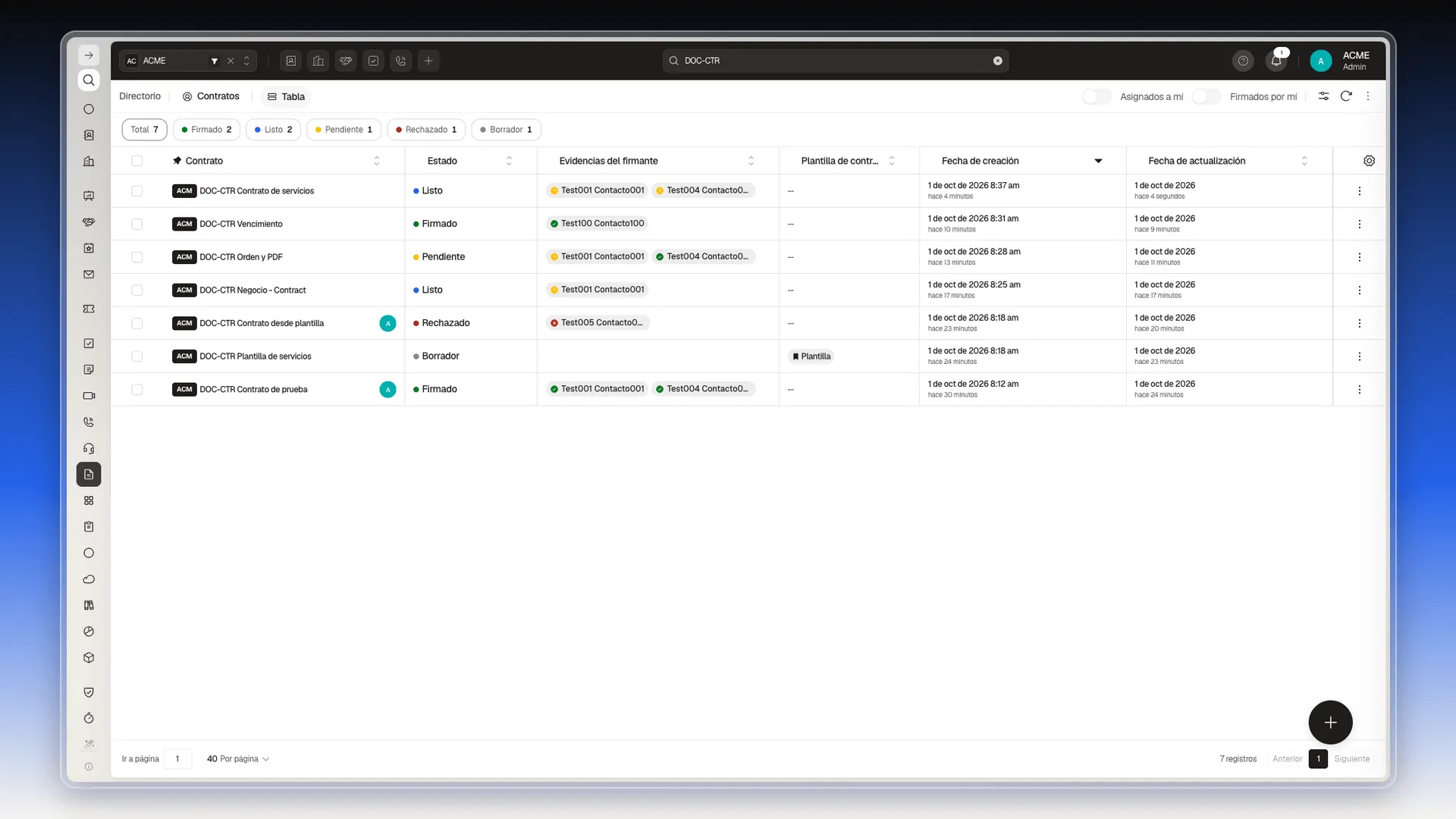1456x819 pixels.
Task: Check the DOC-CTR Contrato de servicios row
Action: tap(136, 191)
